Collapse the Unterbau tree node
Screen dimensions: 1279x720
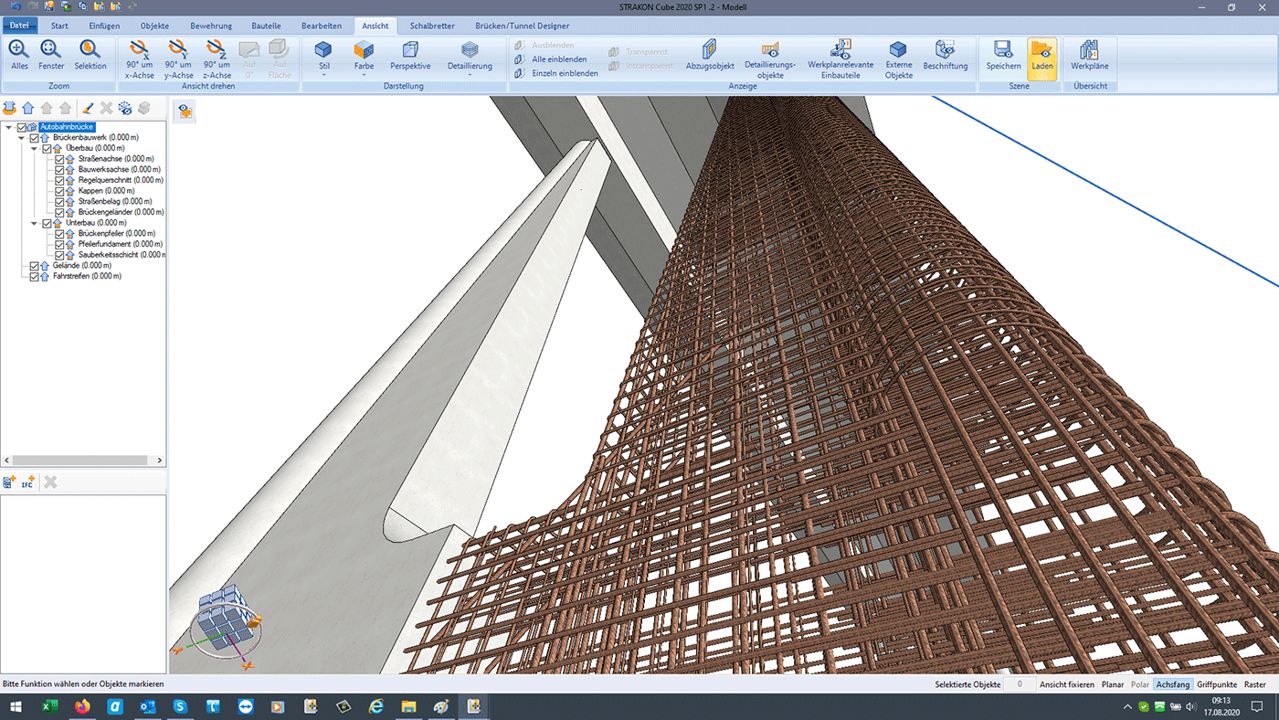coord(35,223)
